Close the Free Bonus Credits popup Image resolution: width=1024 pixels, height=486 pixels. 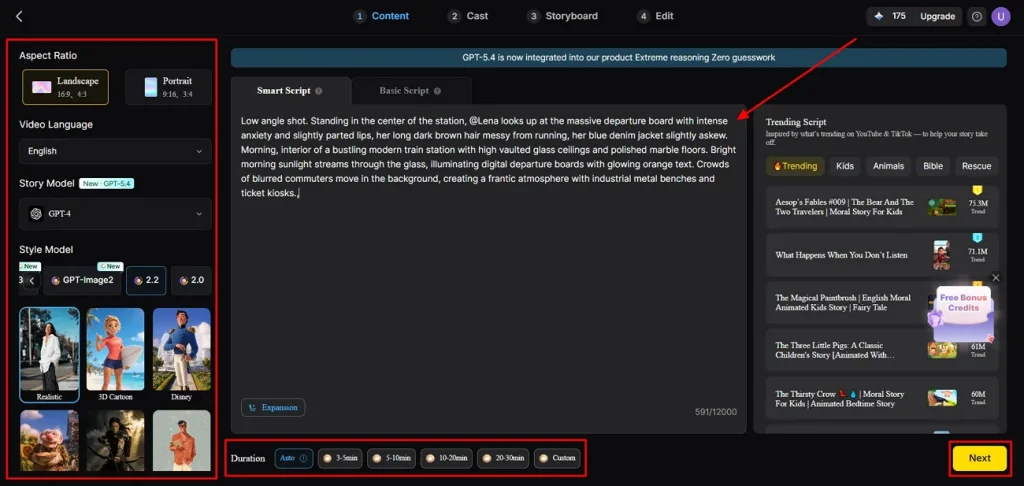pos(995,278)
